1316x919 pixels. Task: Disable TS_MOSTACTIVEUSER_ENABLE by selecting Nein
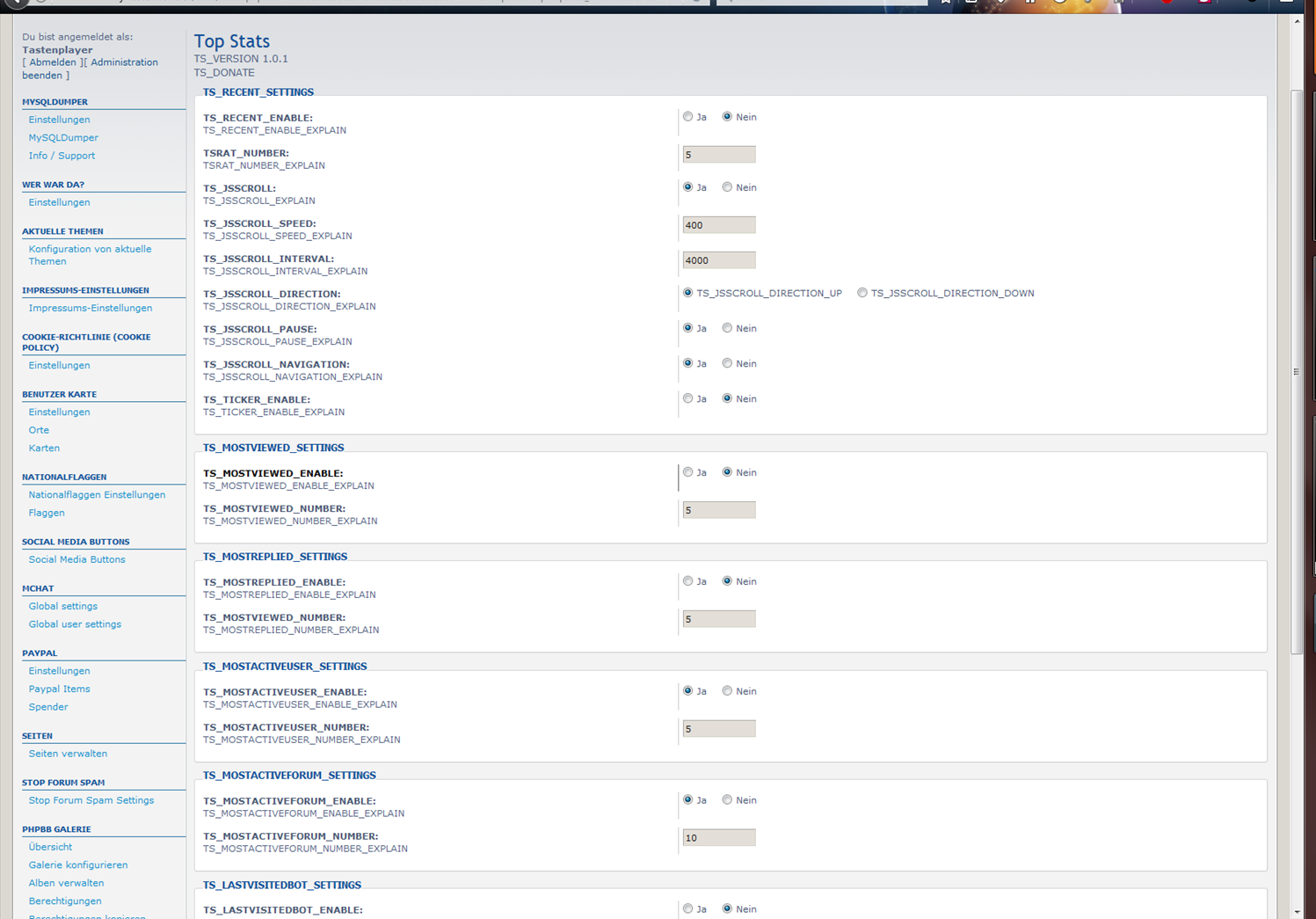[x=727, y=691]
